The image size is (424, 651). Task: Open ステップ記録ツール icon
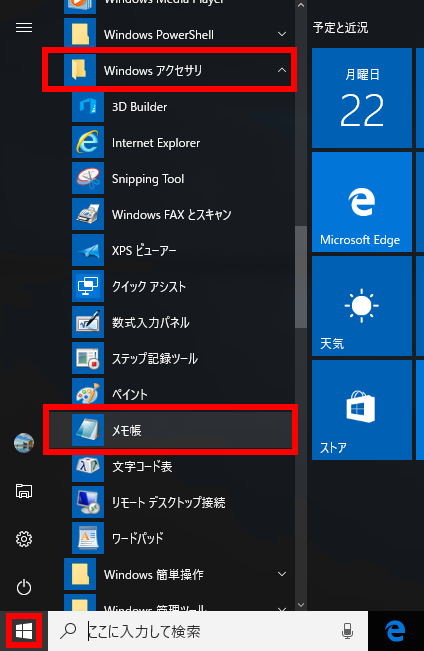tap(88, 359)
